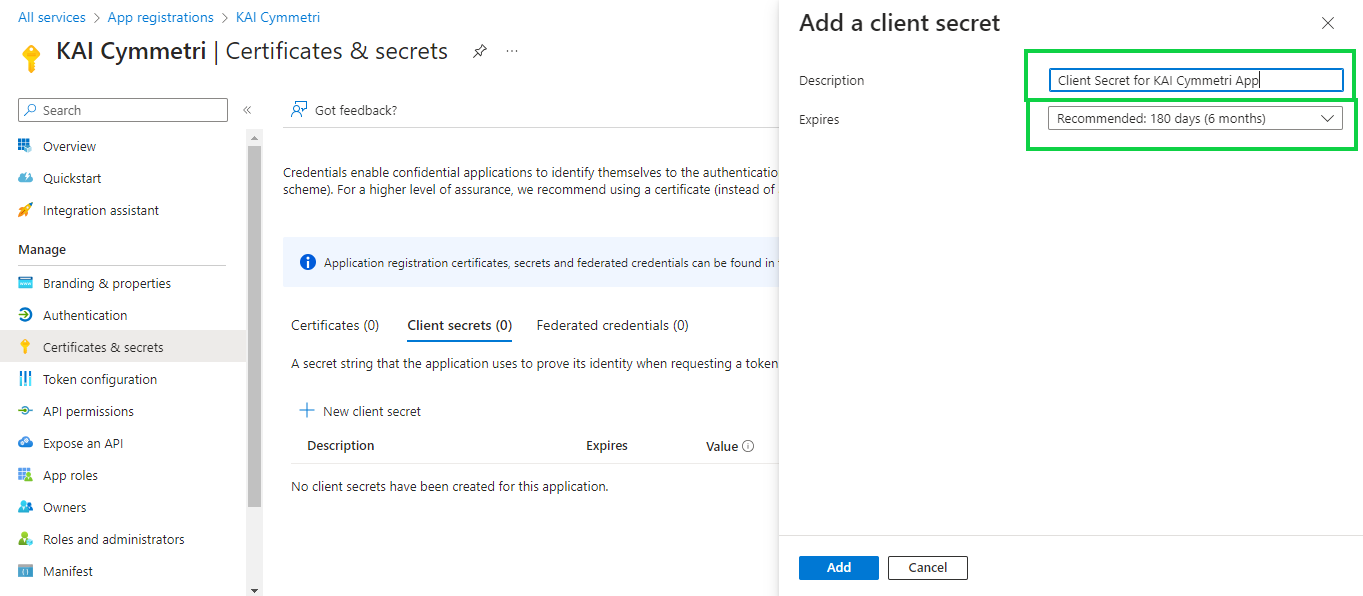Click the Cancel button

coord(927,568)
